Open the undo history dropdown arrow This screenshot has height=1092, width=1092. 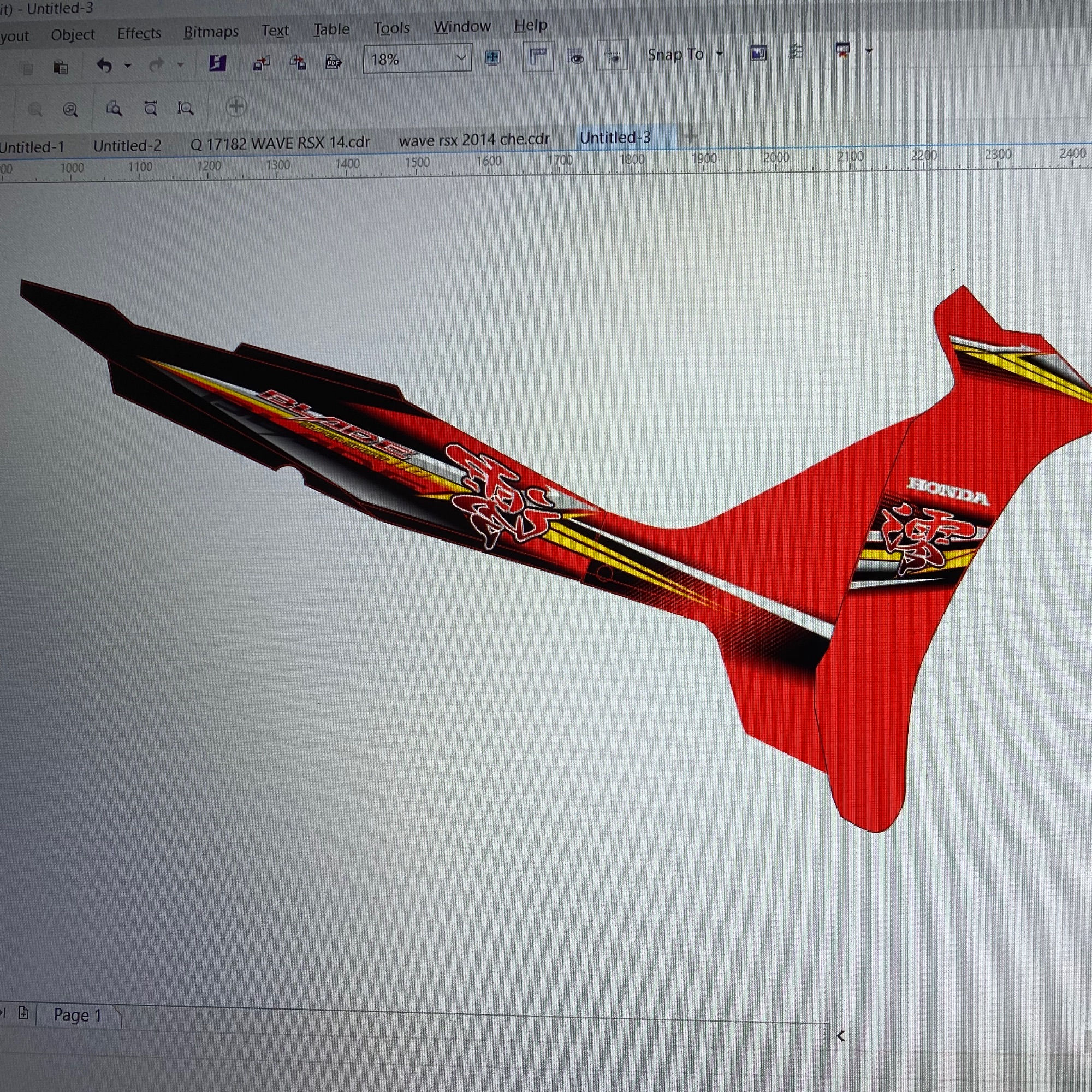coord(128,66)
